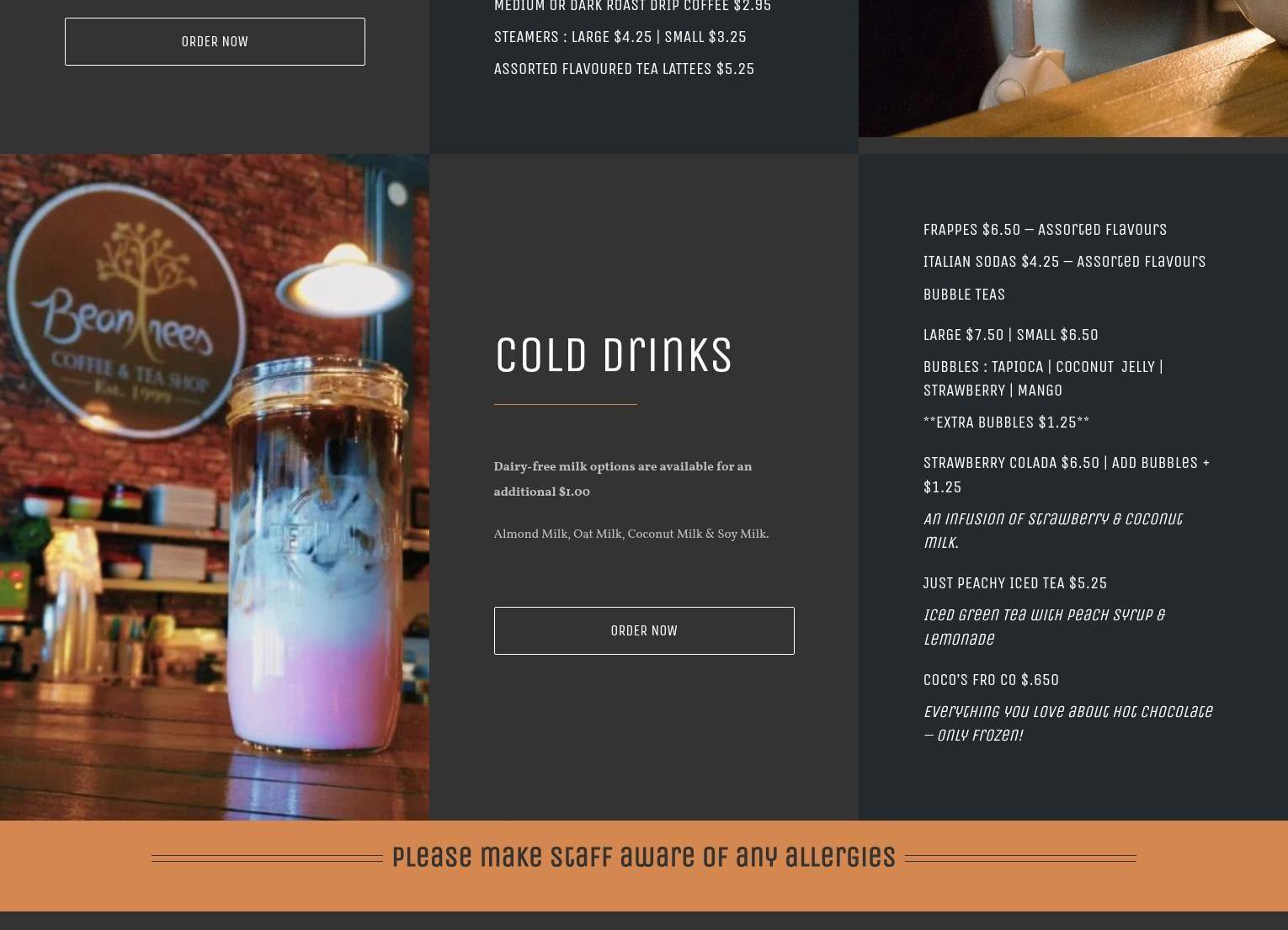Click ORDER NOW in the Cold Drinks section
Image resolution: width=1288 pixels, height=930 pixels.
(644, 630)
